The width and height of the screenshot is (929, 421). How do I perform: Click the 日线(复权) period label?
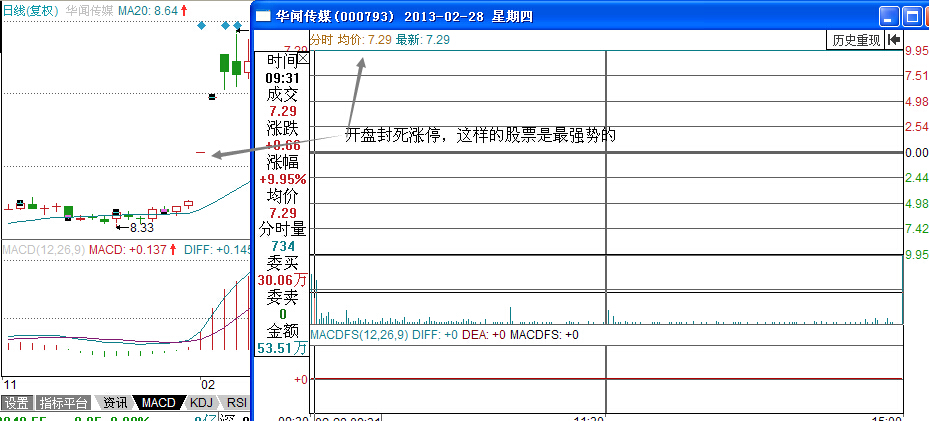(x=31, y=10)
